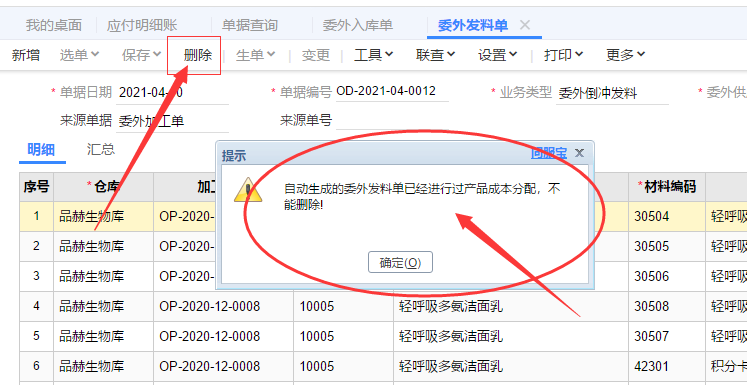Open the 委外入库单 tab
This screenshot has height=385, width=747.
pos(358,25)
